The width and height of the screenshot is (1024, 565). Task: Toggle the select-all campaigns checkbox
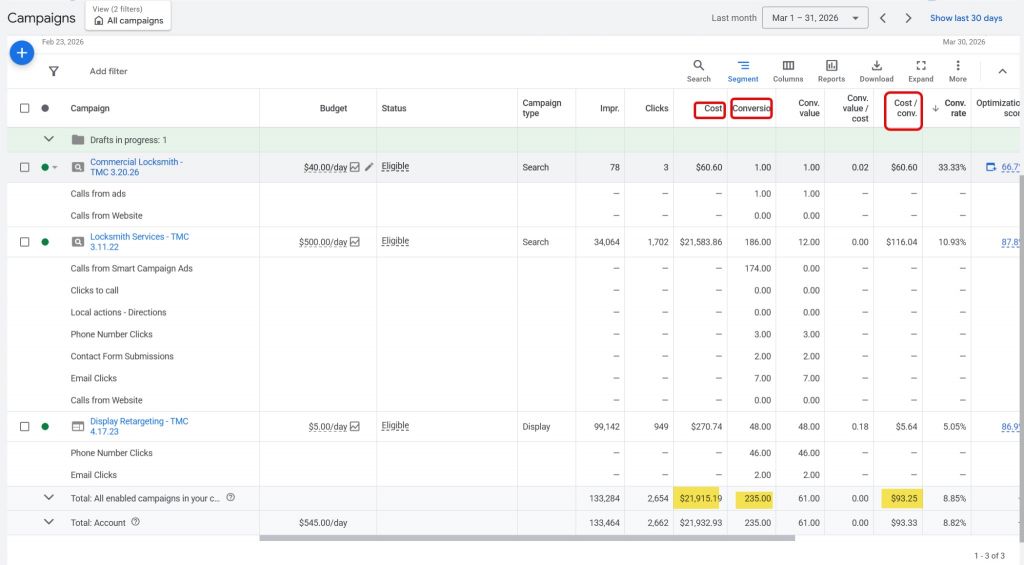[24, 108]
